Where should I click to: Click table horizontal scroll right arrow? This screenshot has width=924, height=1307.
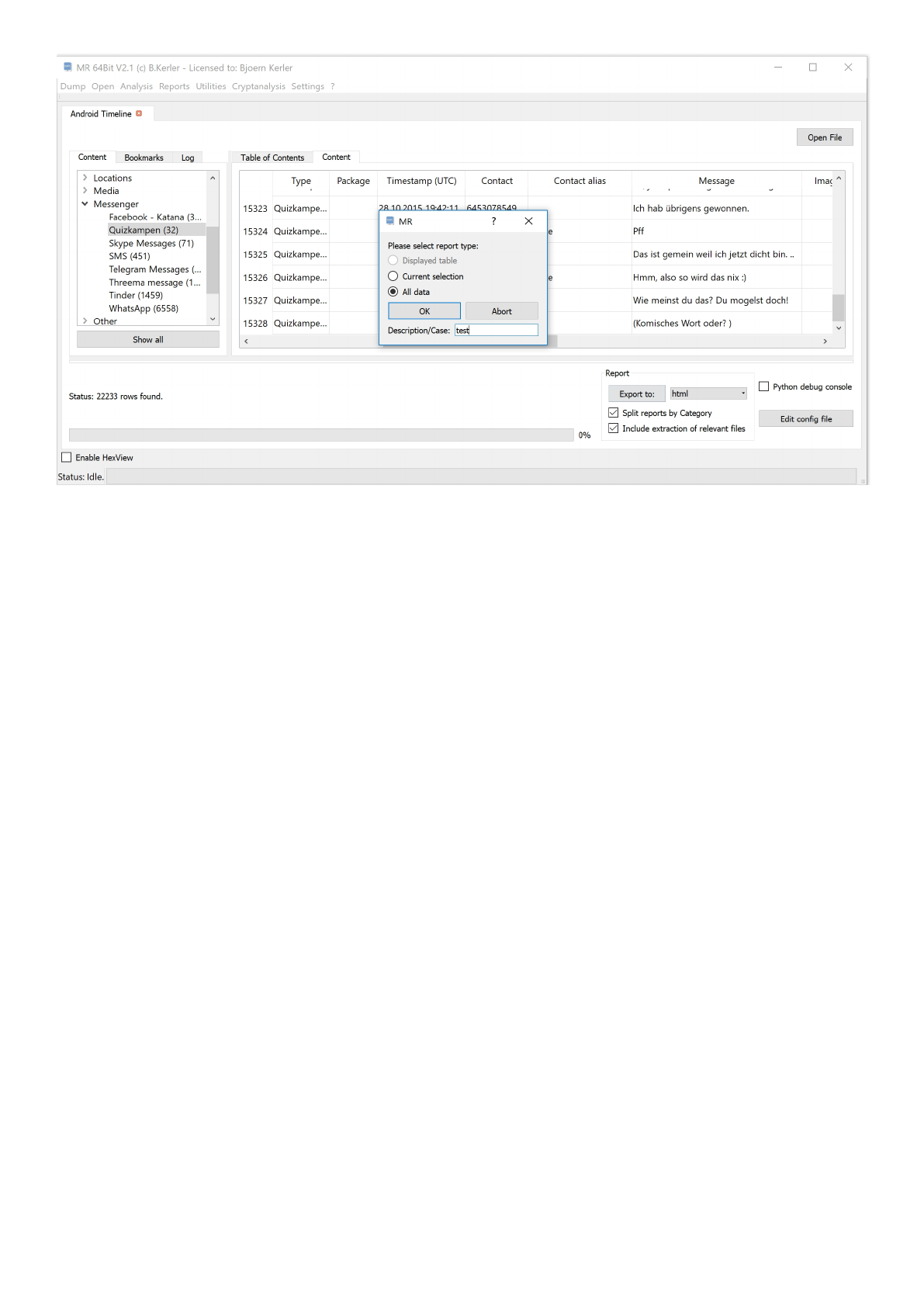825,341
